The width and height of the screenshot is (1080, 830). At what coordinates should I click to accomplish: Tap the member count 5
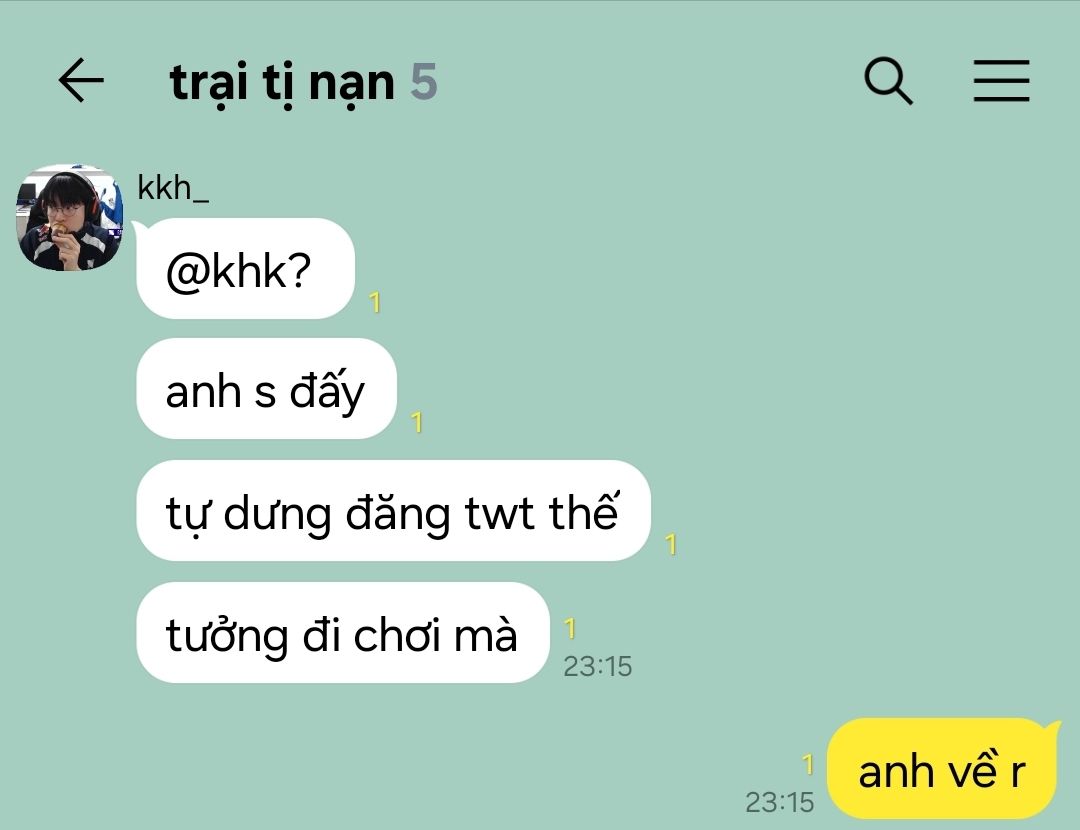click(424, 82)
